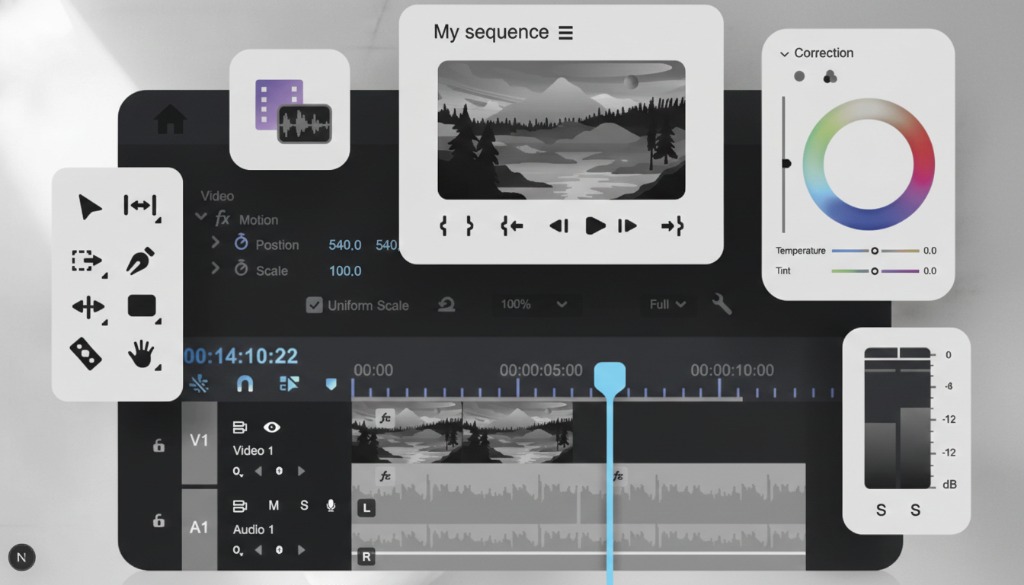Select the Temperature value 0.0
The image size is (1024, 585).
pos(930,251)
